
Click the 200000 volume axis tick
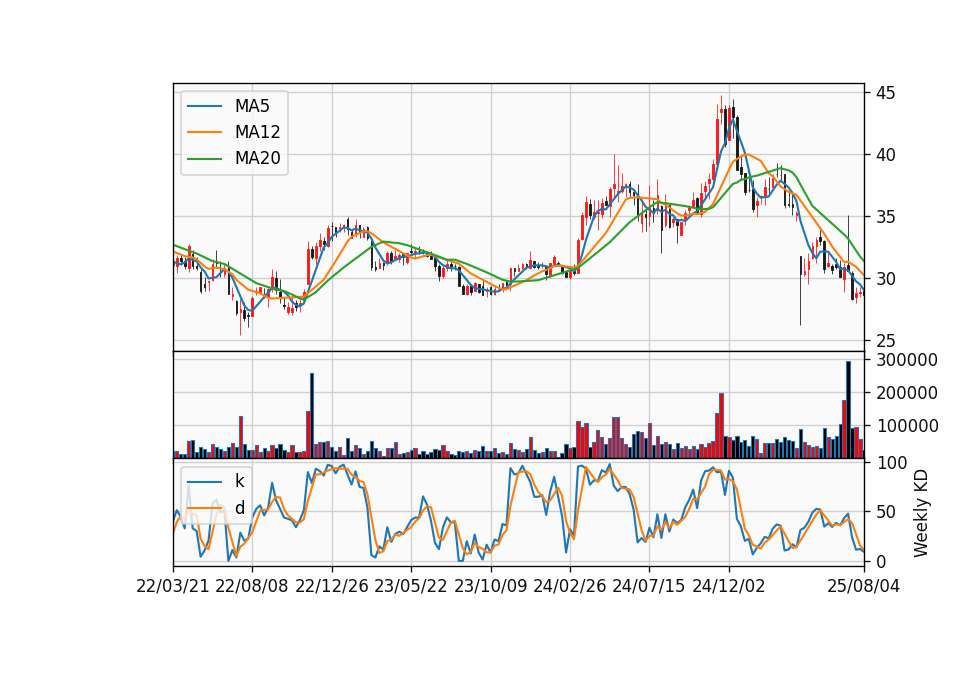(x=907, y=393)
